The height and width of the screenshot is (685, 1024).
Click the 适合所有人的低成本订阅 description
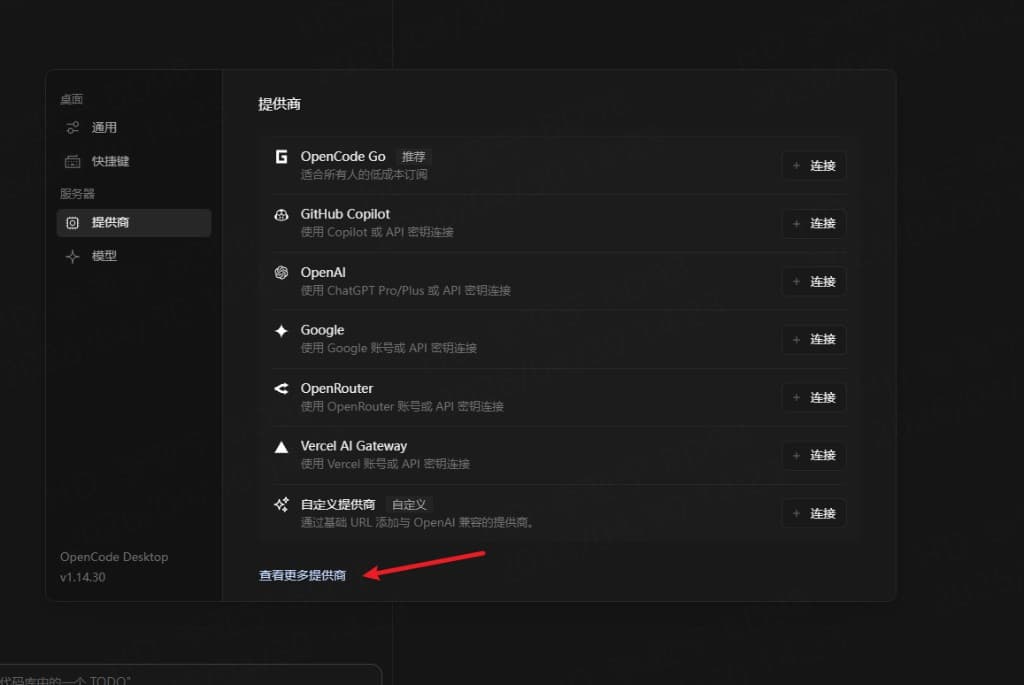point(364,174)
